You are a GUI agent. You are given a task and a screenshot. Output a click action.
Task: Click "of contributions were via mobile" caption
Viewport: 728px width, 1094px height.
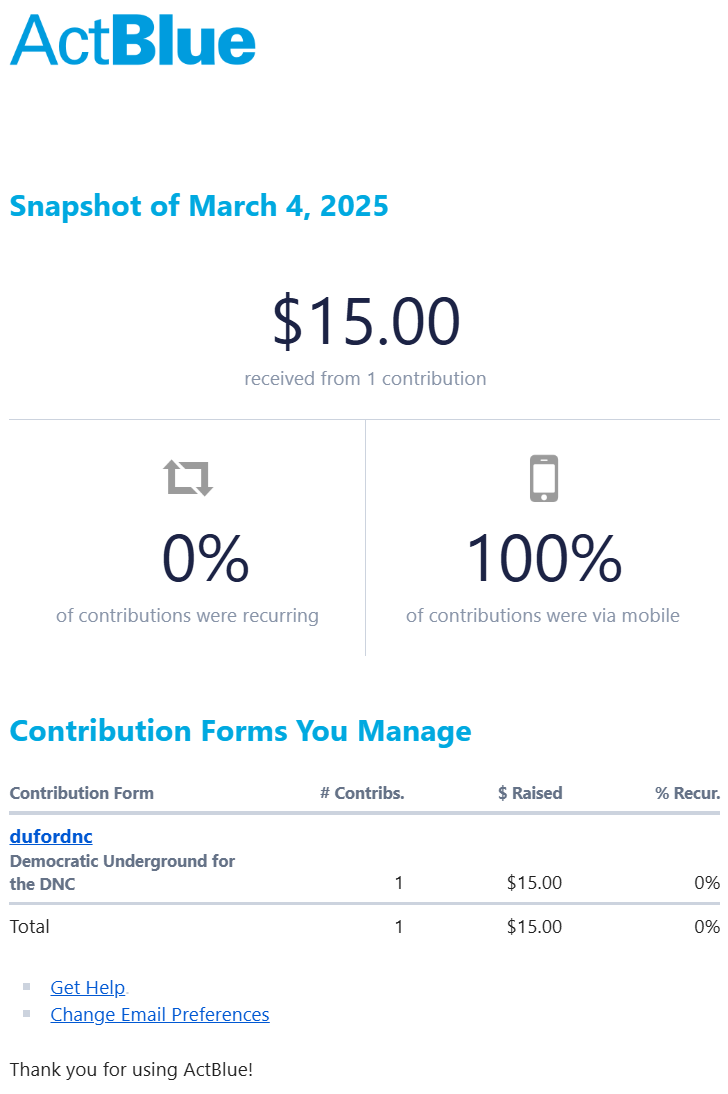point(543,615)
